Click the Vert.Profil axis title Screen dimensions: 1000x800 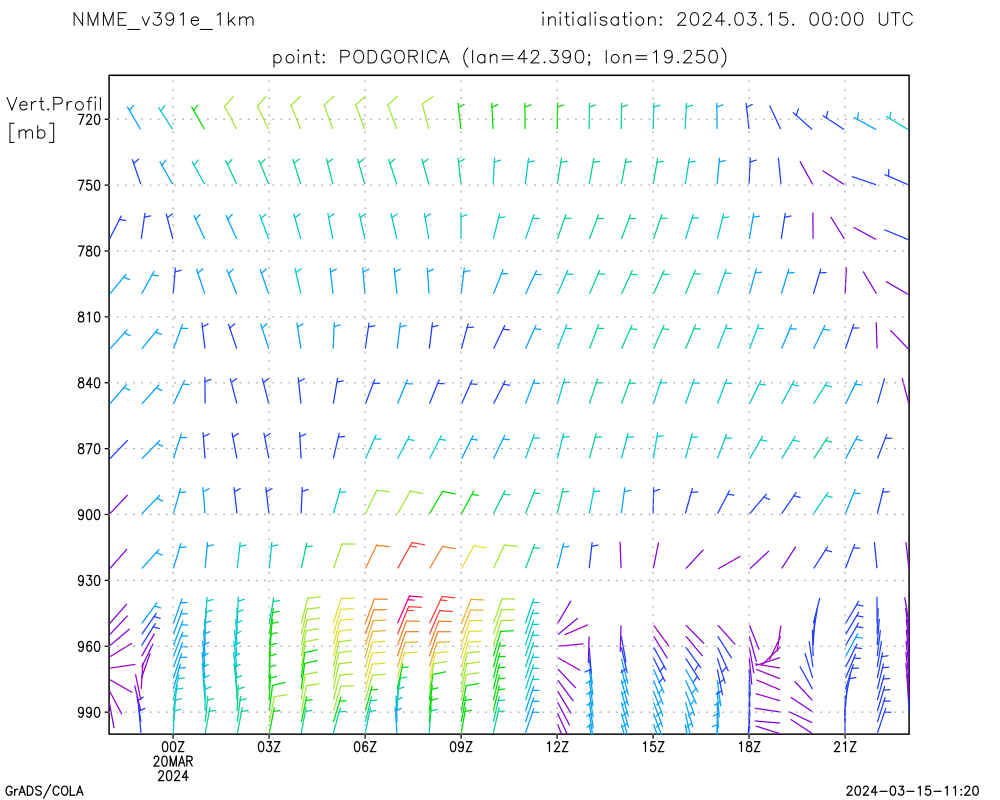[x=54, y=104]
